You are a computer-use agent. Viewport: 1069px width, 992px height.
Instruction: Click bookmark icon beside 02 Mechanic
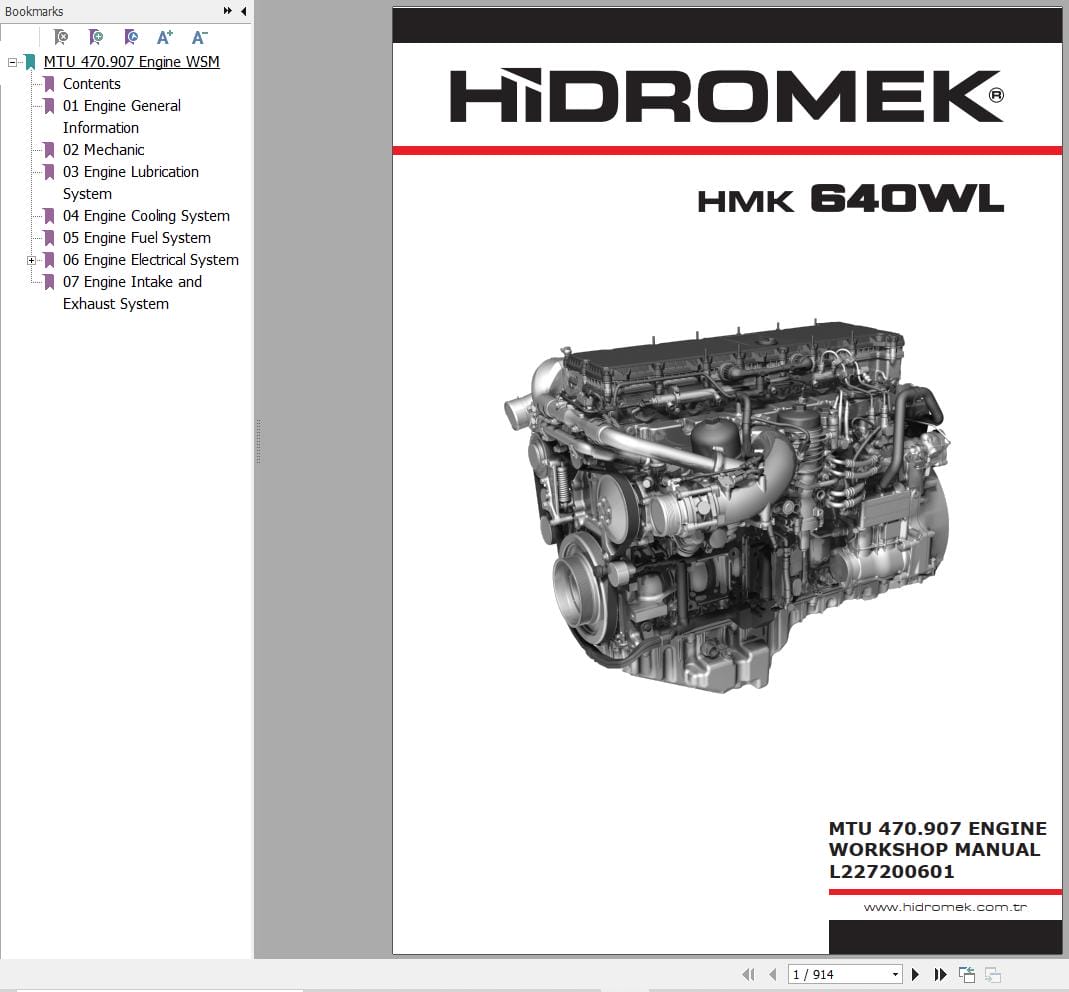(49, 150)
